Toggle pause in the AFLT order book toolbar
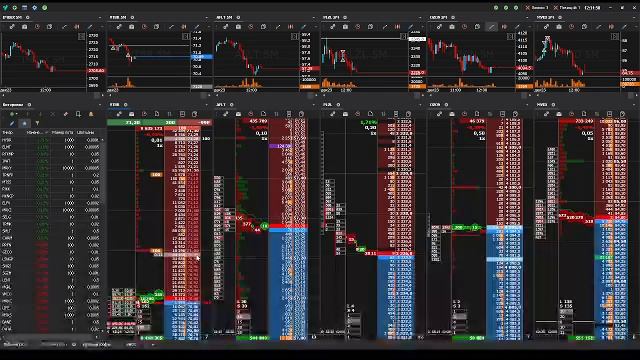 tap(276, 114)
